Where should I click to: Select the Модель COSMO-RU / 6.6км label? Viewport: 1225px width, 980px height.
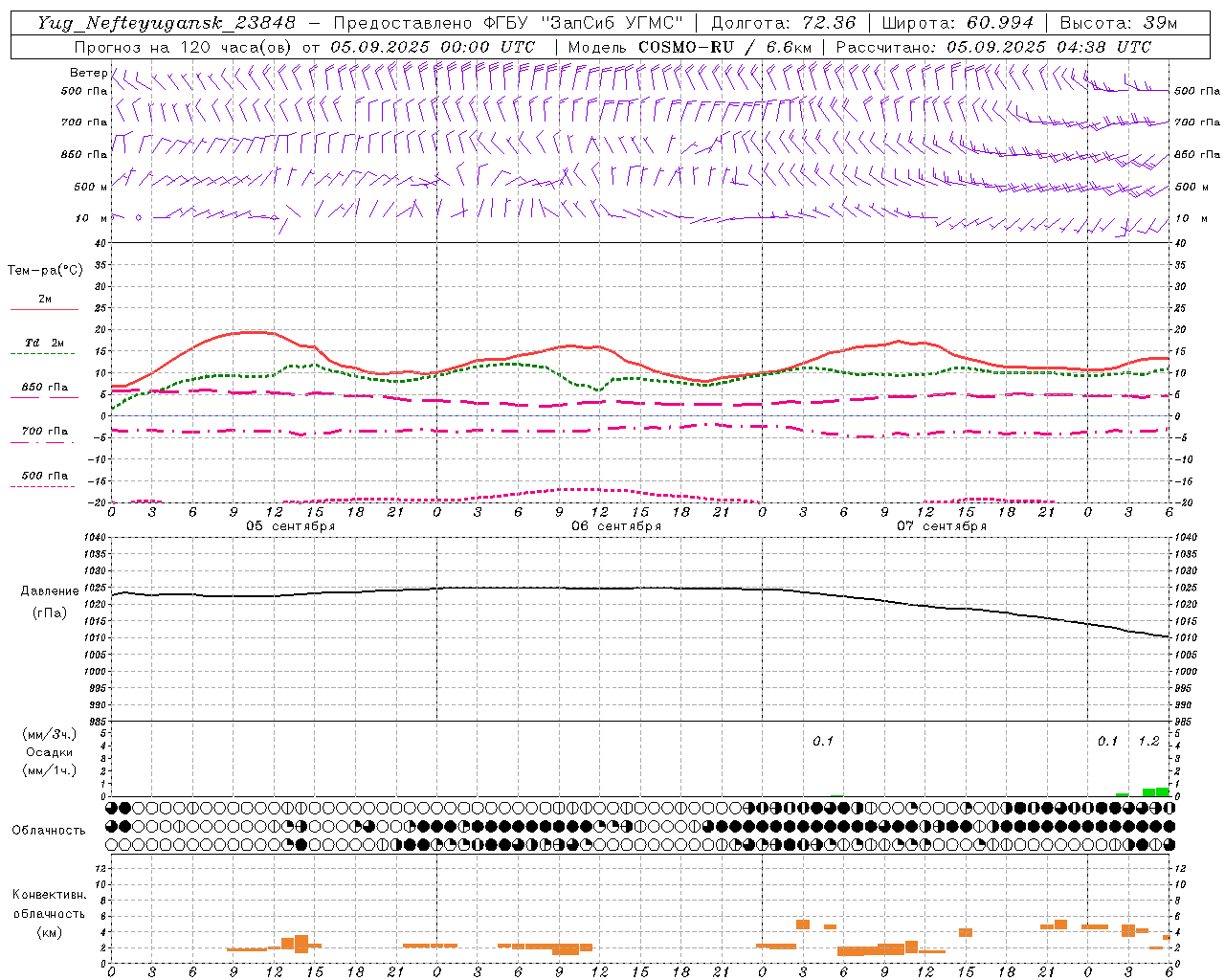(689, 47)
